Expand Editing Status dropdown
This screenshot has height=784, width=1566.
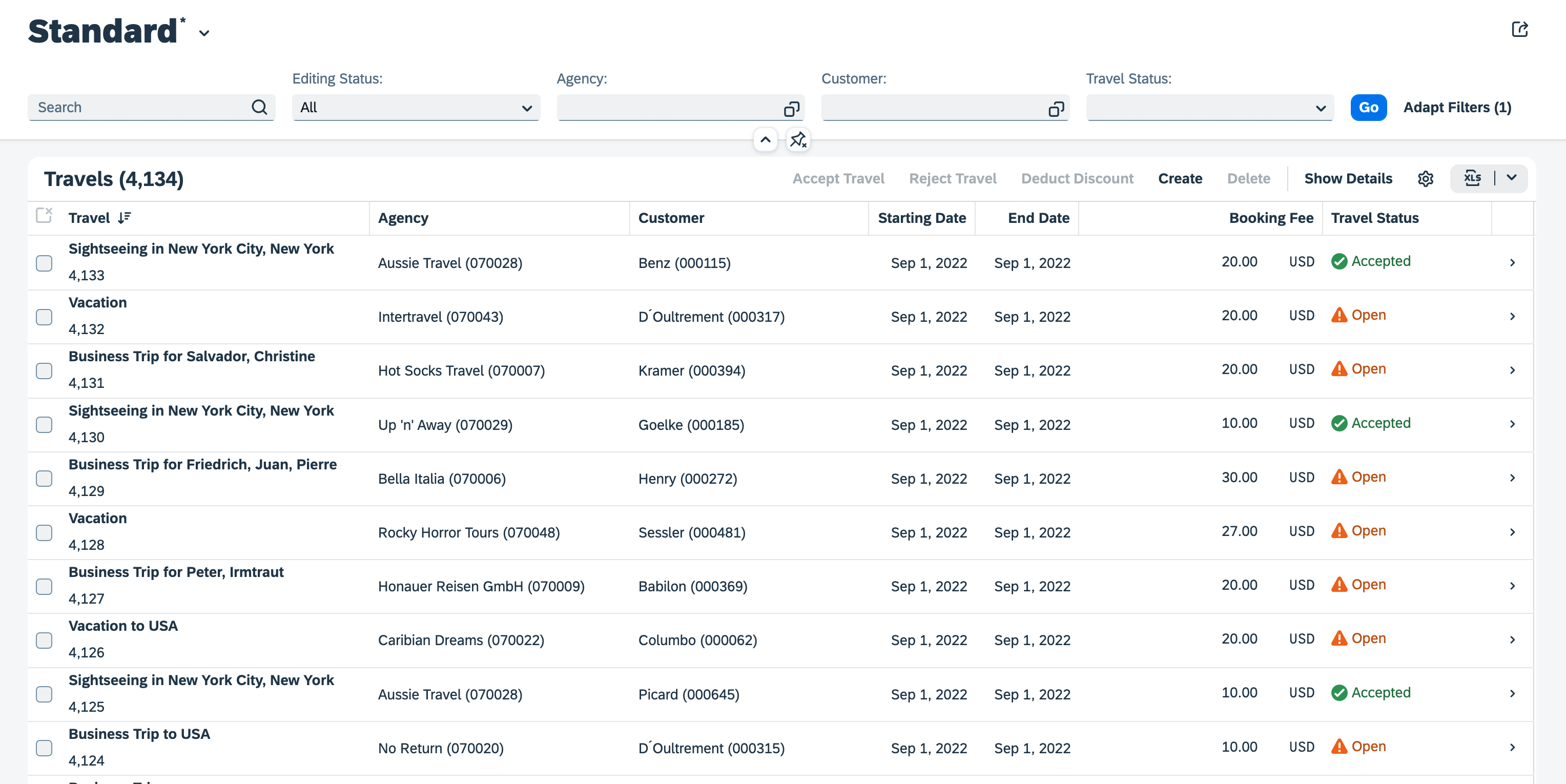(526, 108)
